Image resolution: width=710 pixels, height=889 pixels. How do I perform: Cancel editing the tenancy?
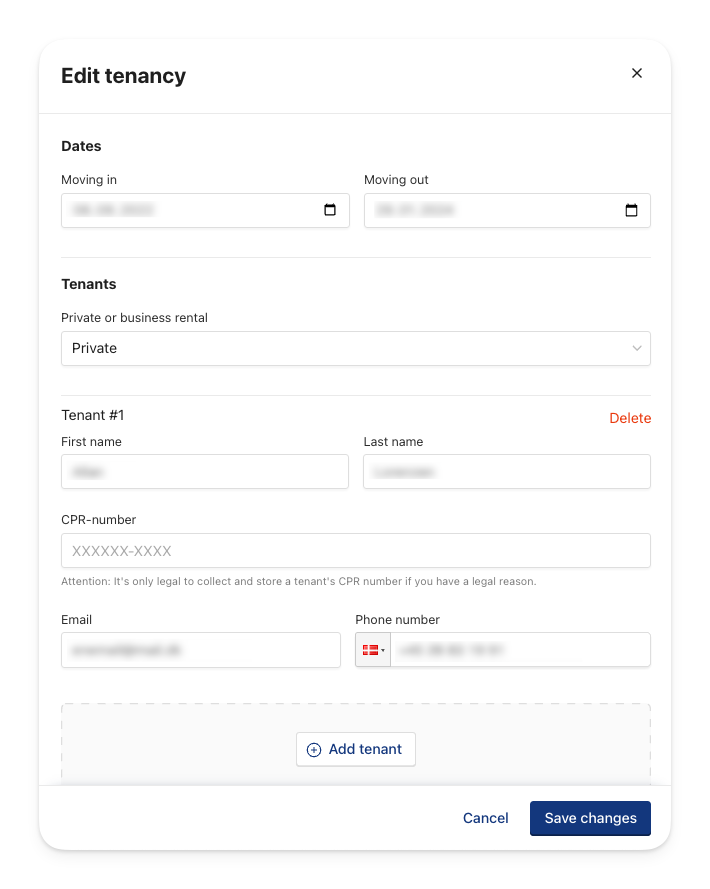click(x=485, y=818)
